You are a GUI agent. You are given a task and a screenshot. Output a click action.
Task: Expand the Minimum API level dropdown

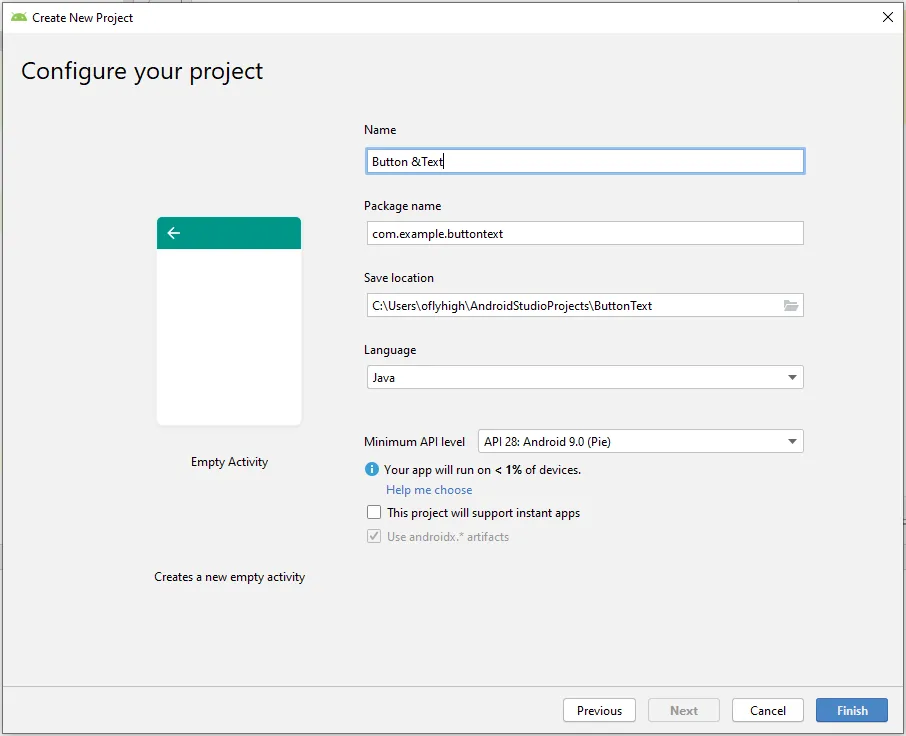pyautogui.click(x=640, y=441)
